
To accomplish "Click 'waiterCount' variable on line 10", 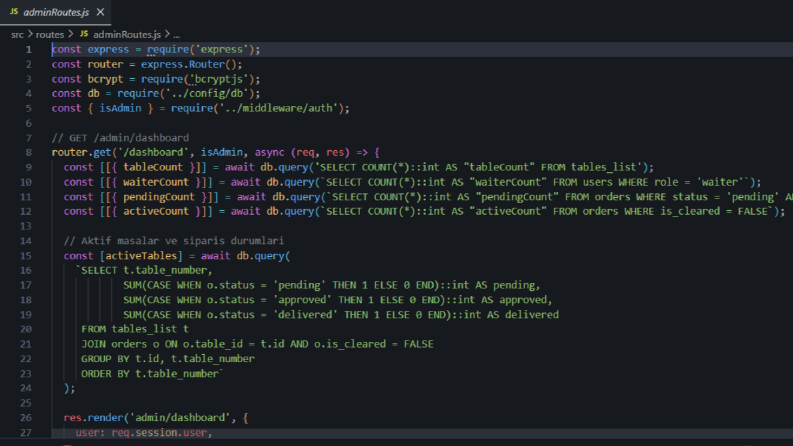I will pyautogui.click(x=156, y=182).
